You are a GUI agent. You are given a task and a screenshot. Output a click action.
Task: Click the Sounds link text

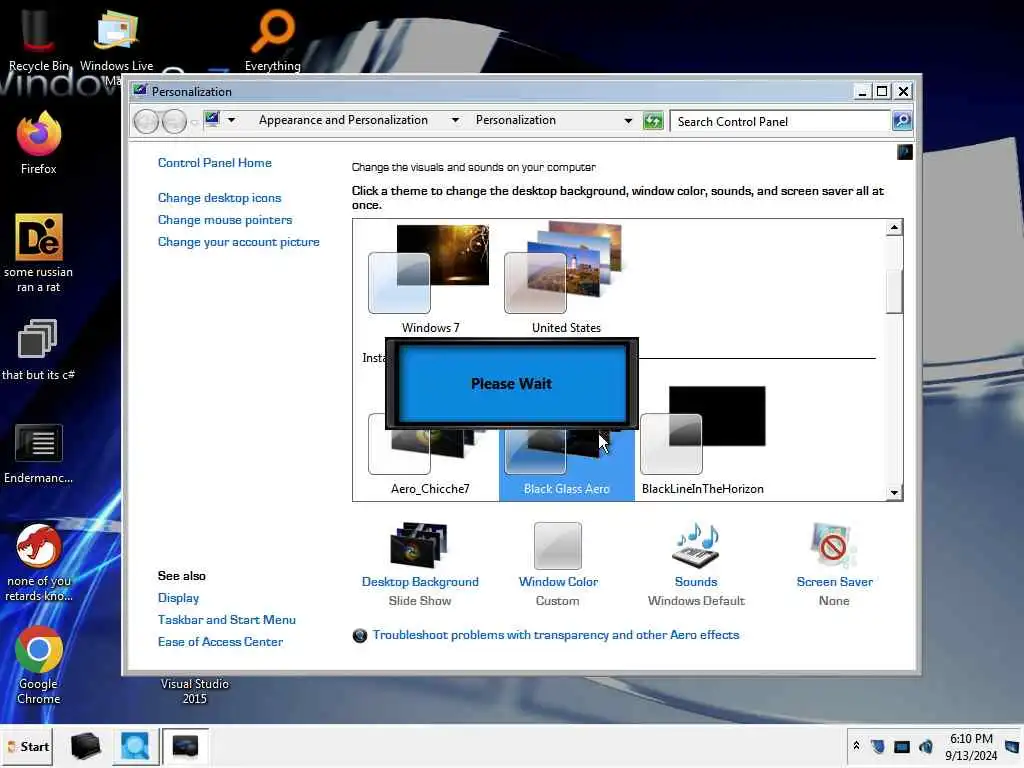coord(696,582)
